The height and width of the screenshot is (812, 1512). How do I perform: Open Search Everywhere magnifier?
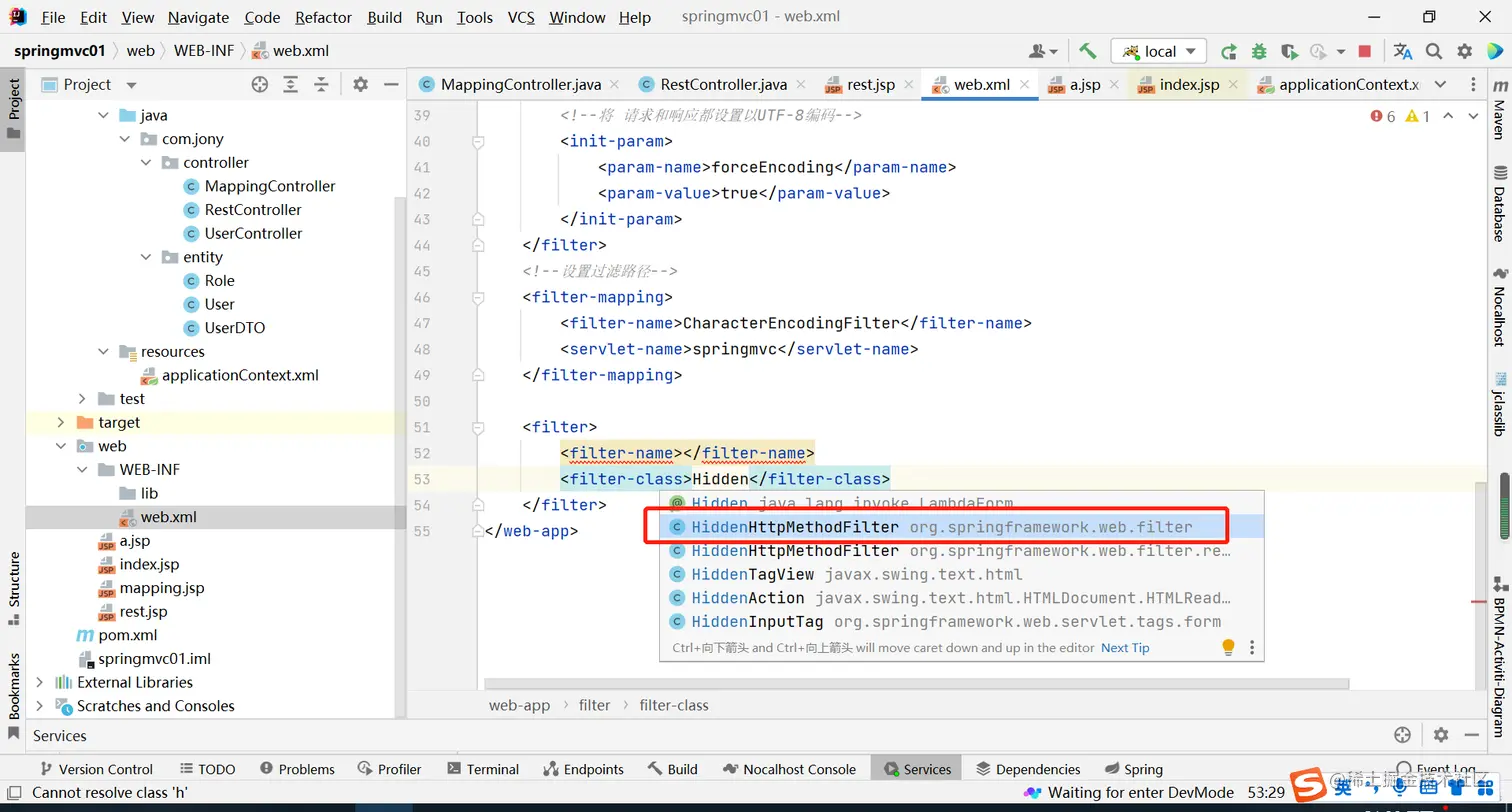pos(1434,51)
